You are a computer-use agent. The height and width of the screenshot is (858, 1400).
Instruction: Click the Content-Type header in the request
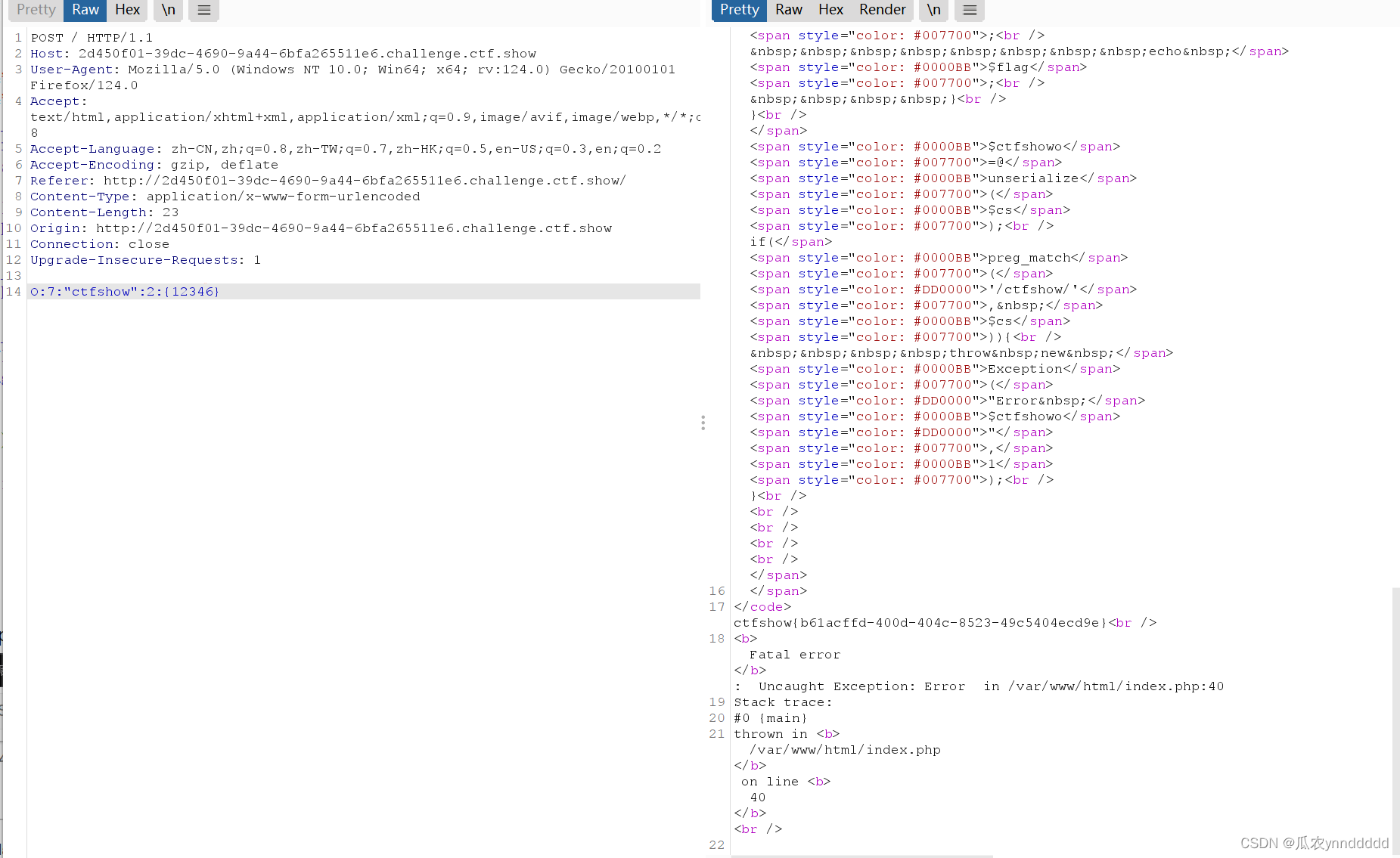(x=225, y=196)
